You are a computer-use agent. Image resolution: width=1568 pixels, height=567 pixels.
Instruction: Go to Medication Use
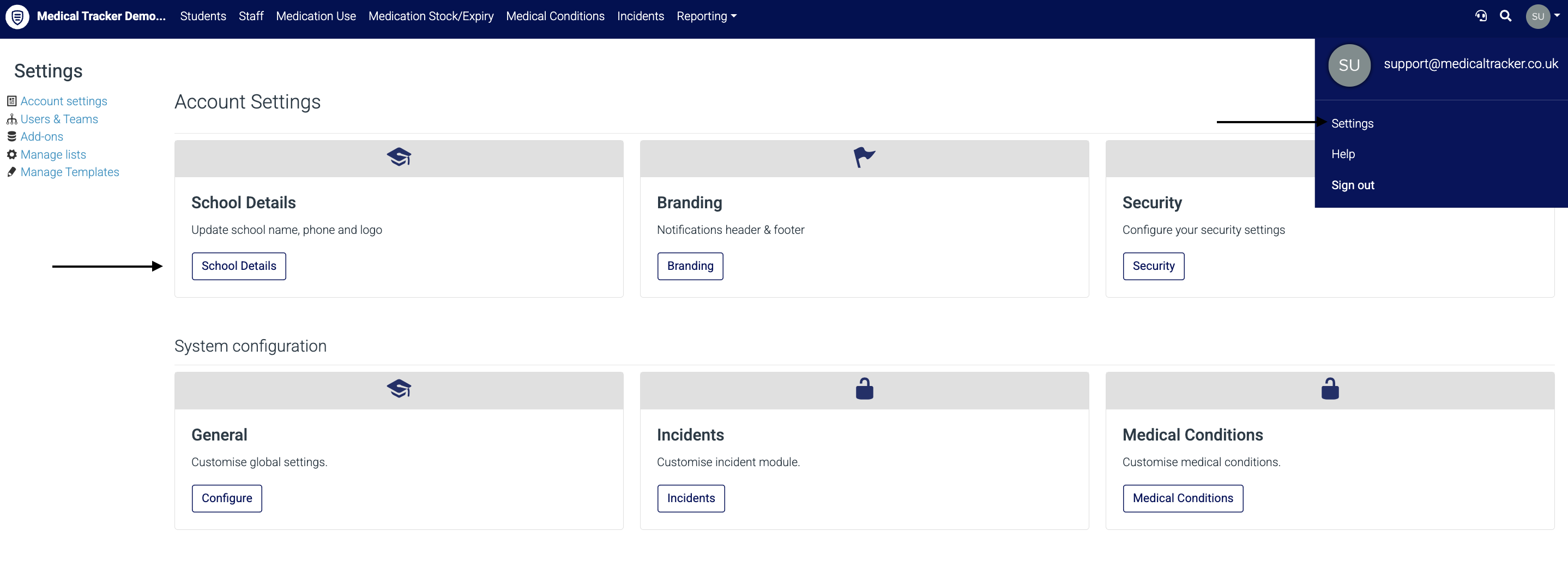point(315,16)
